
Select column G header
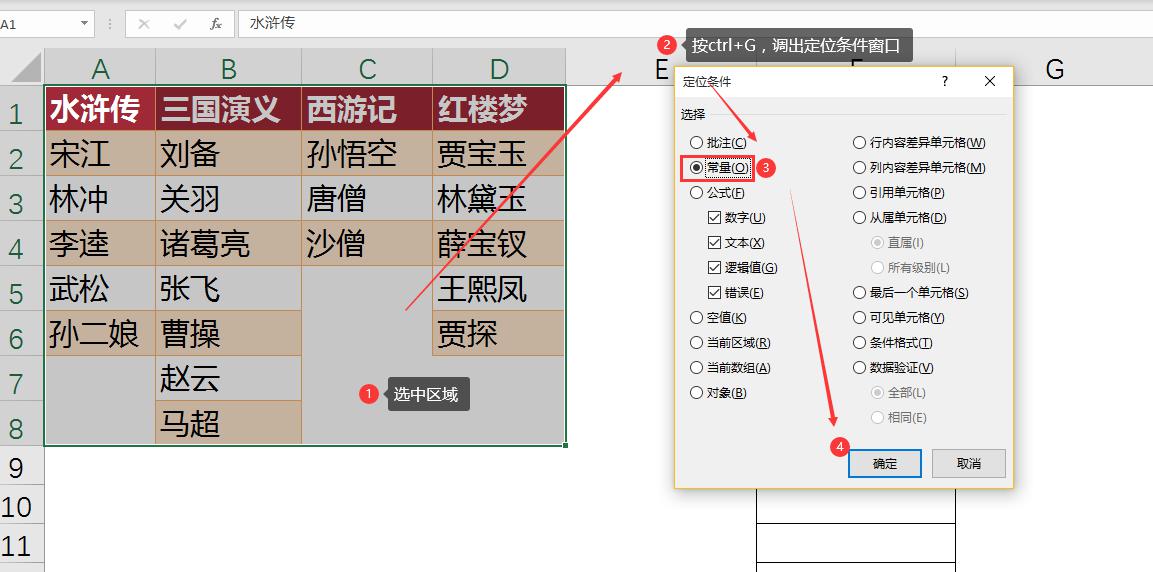pos(1054,68)
